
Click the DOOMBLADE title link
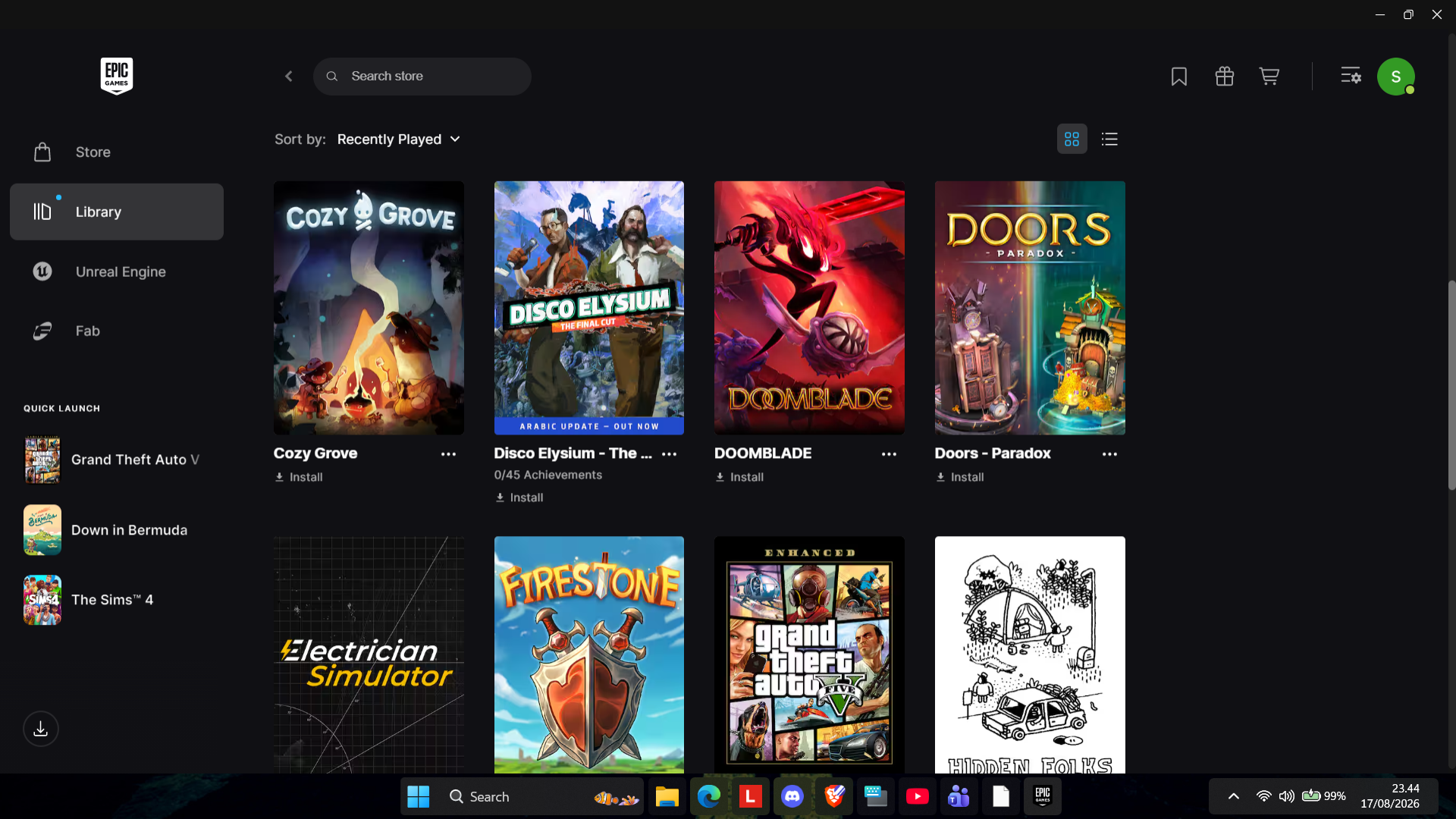(x=763, y=453)
